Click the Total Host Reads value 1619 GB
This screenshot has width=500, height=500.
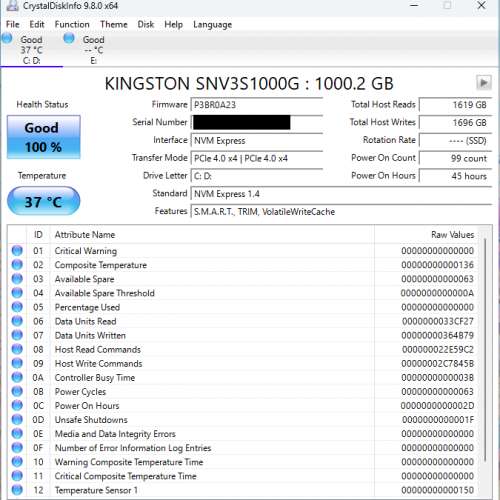(x=455, y=105)
